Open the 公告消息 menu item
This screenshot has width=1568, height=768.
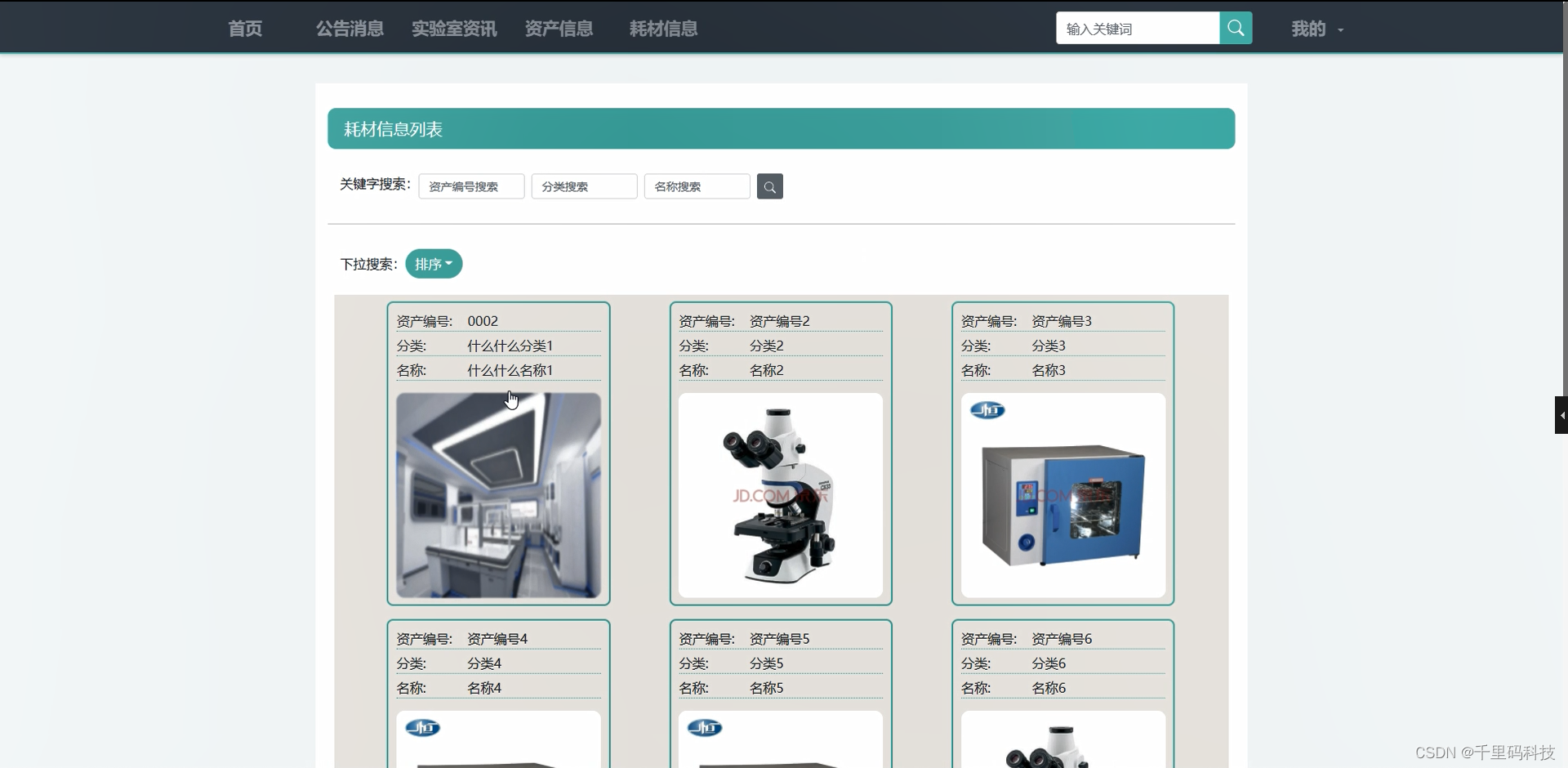point(349,28)
